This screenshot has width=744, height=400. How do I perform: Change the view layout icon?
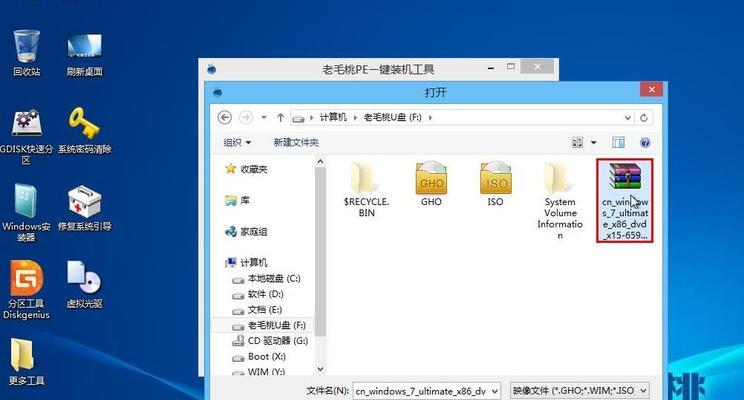coord(577,142)
